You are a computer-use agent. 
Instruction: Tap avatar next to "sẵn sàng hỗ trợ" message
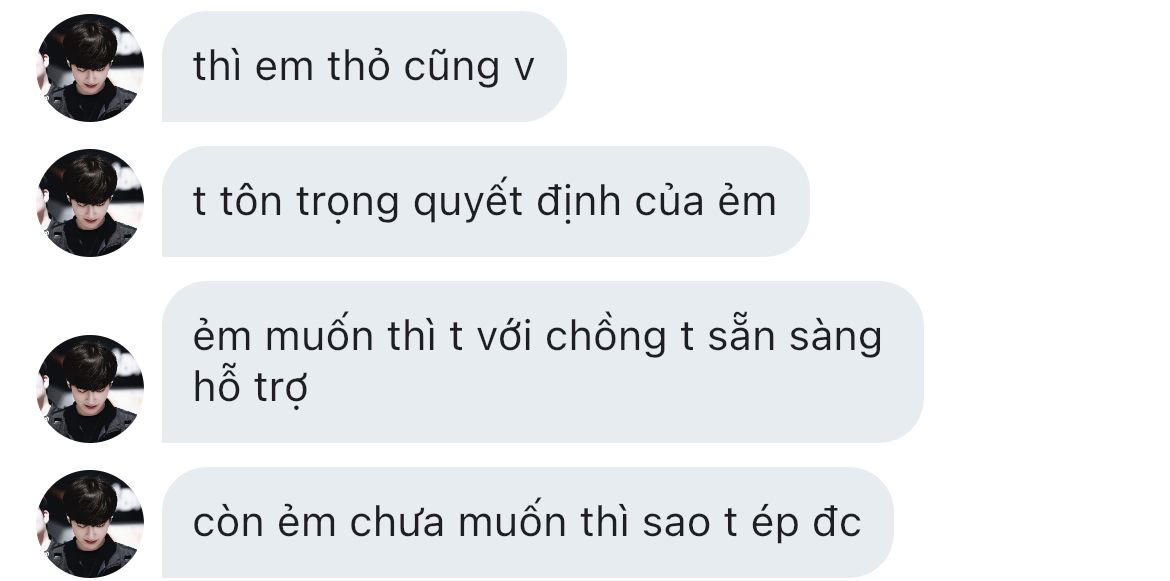[90, 389]
